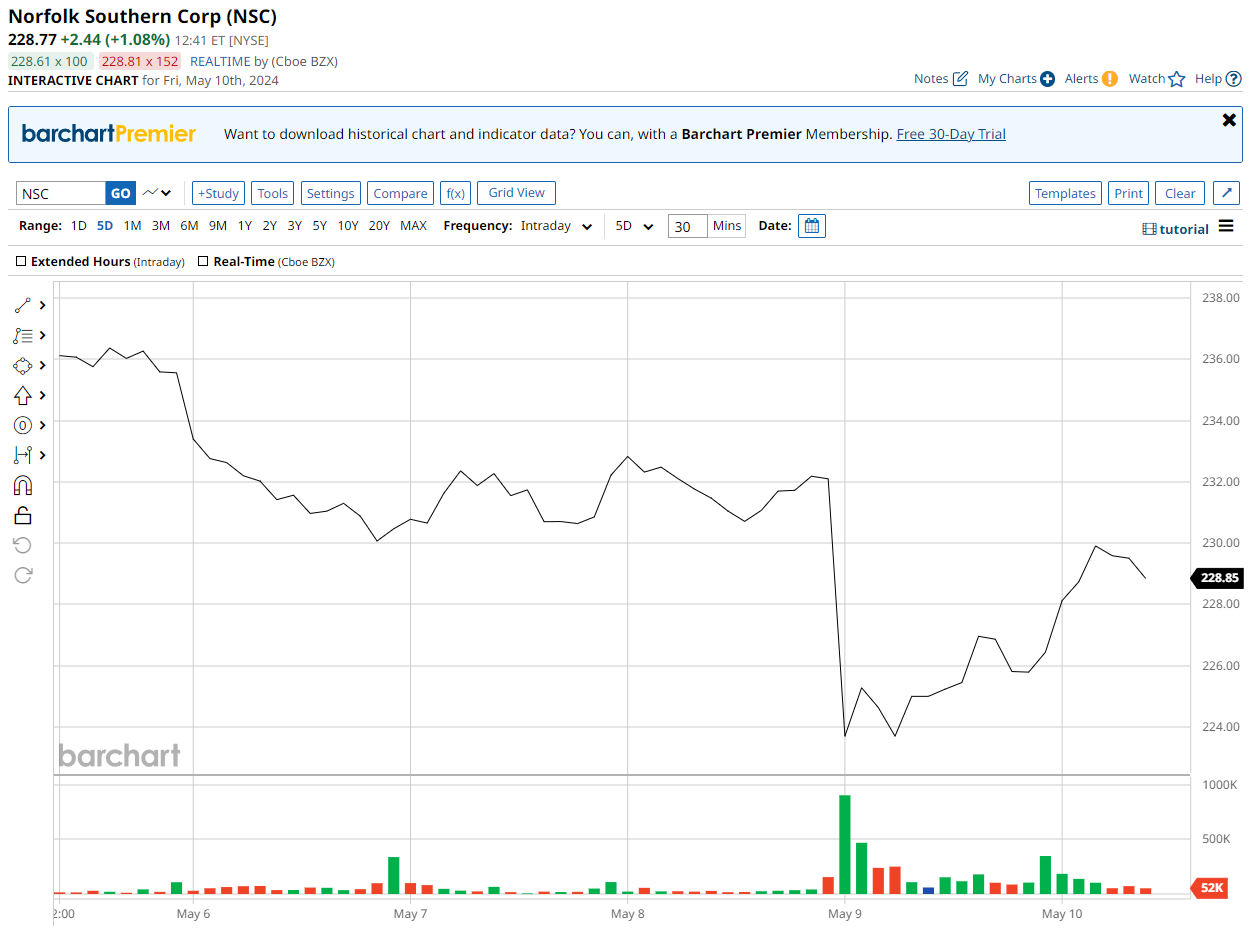Expand the shapes tool chevron
Viewport: 1256px width, 941px height.
coord(43,365)
